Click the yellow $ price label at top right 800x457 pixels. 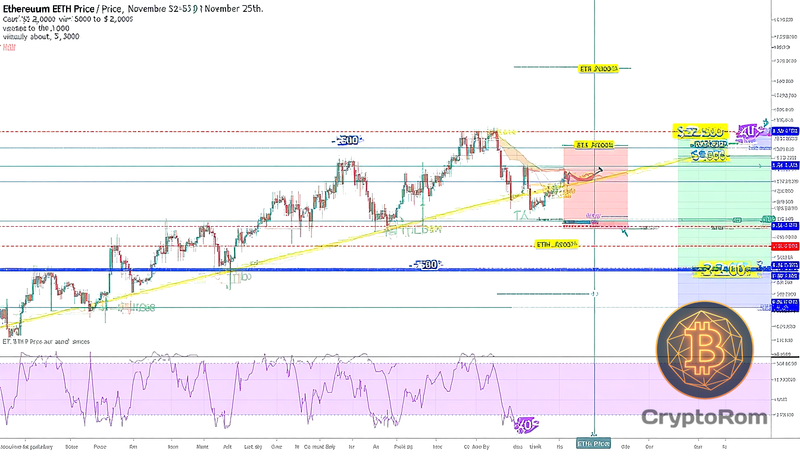(x=699, y=131)
